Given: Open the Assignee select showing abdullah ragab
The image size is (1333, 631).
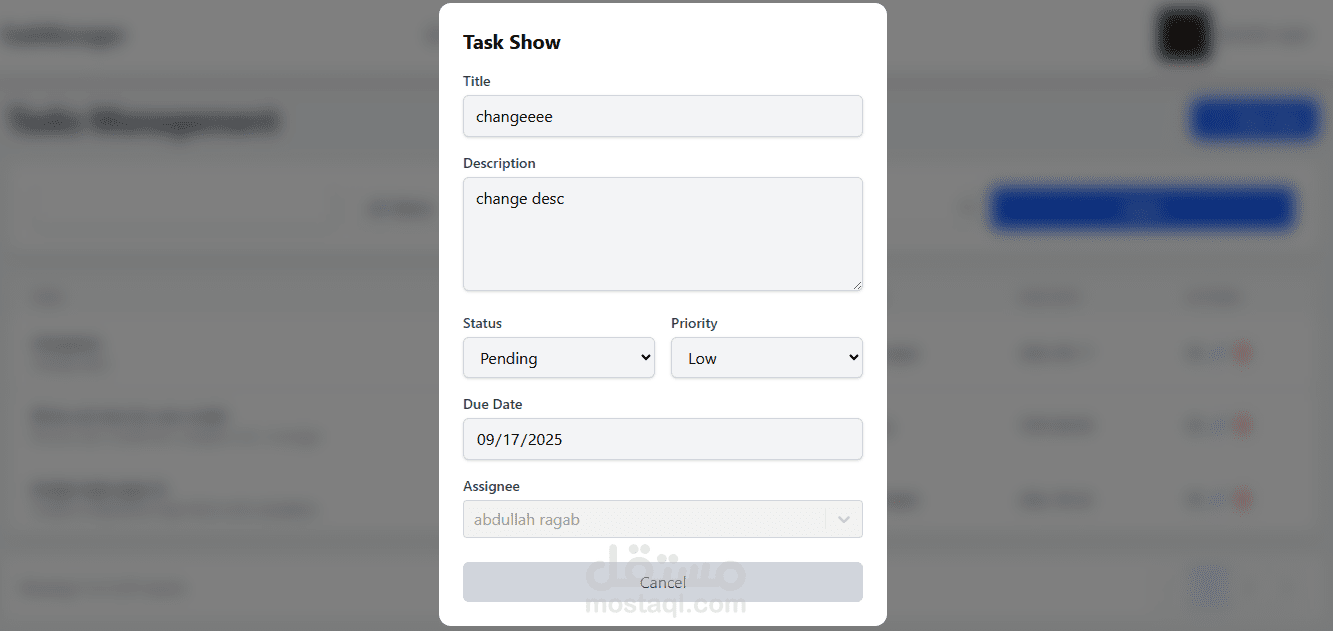Looking at the screenshot, I should coord(644,519).
